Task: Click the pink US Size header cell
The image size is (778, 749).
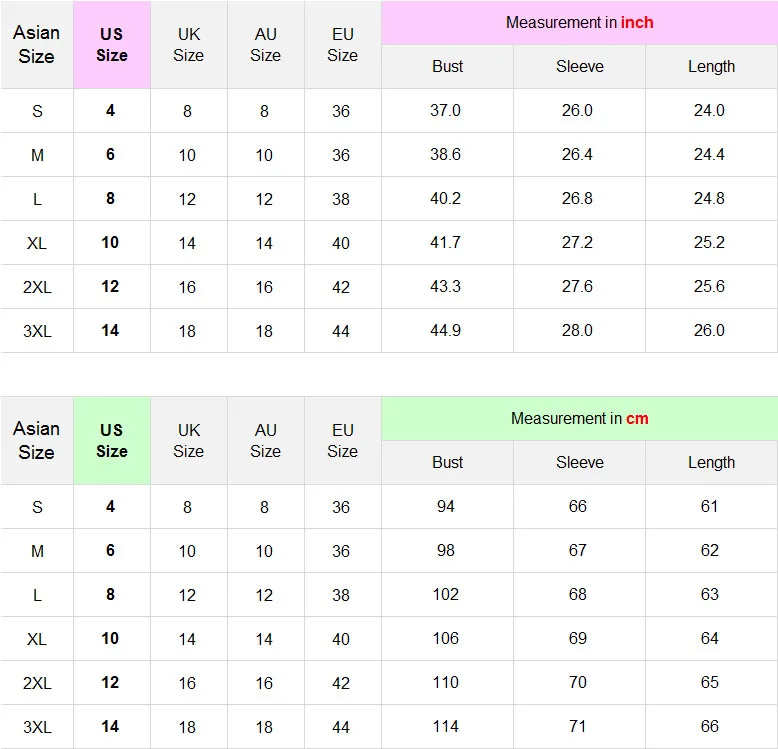Action: (x=112, y=45)
